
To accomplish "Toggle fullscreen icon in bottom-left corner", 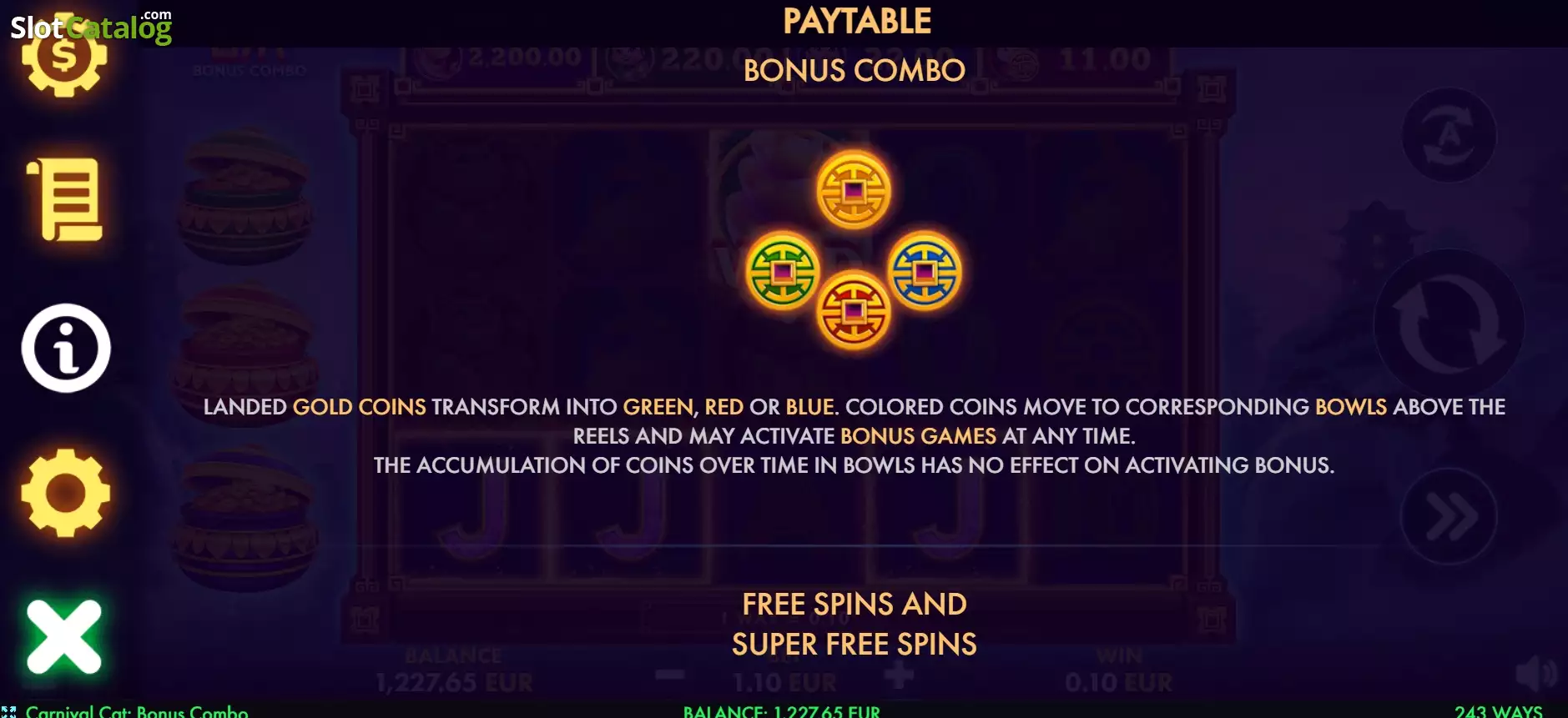I will 8,711.
